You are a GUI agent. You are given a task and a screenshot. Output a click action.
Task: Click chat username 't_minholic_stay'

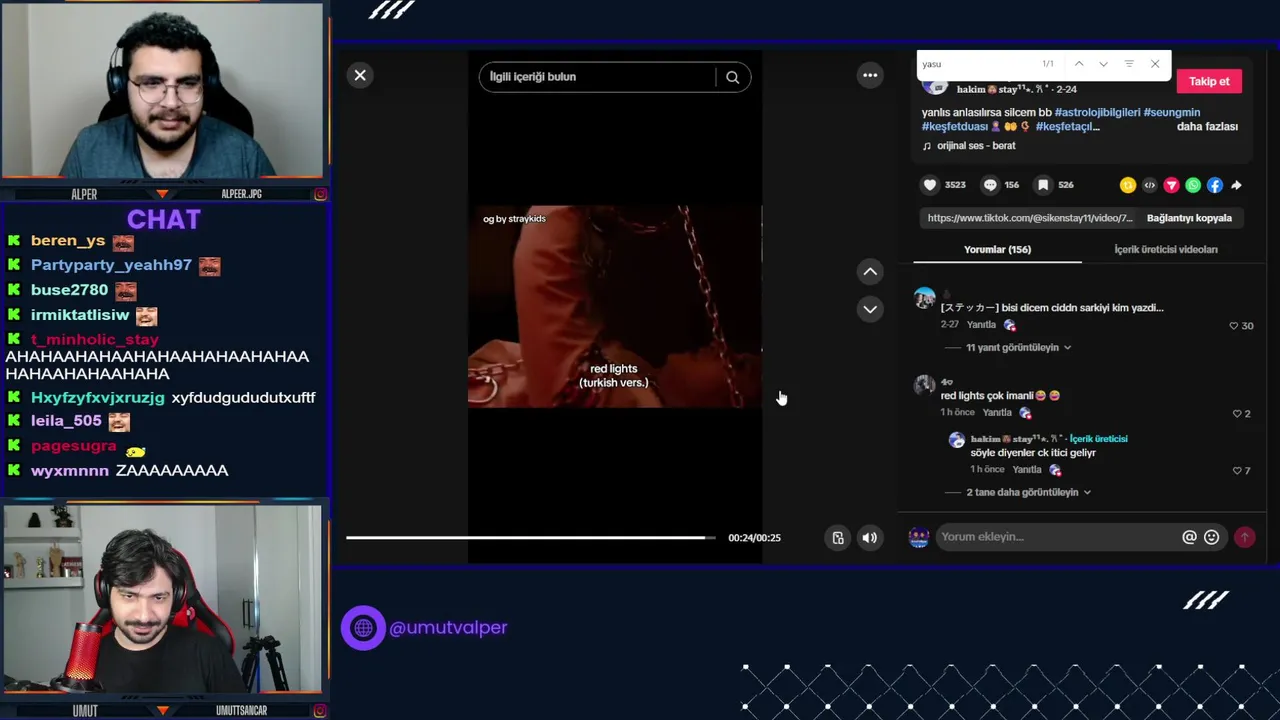point(95,340)
